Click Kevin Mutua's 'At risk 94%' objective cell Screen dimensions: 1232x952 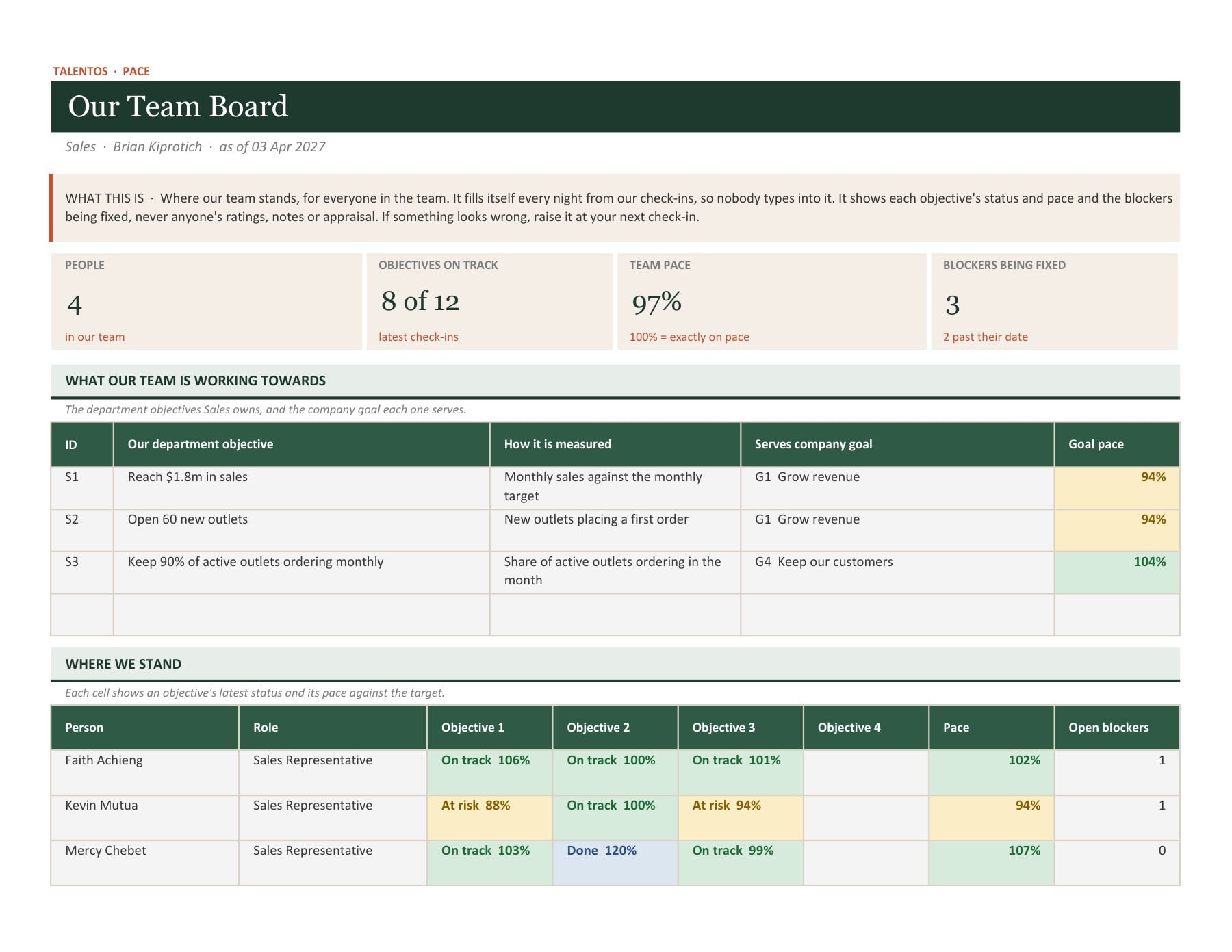pyautogui.click(x=741, y=818)
